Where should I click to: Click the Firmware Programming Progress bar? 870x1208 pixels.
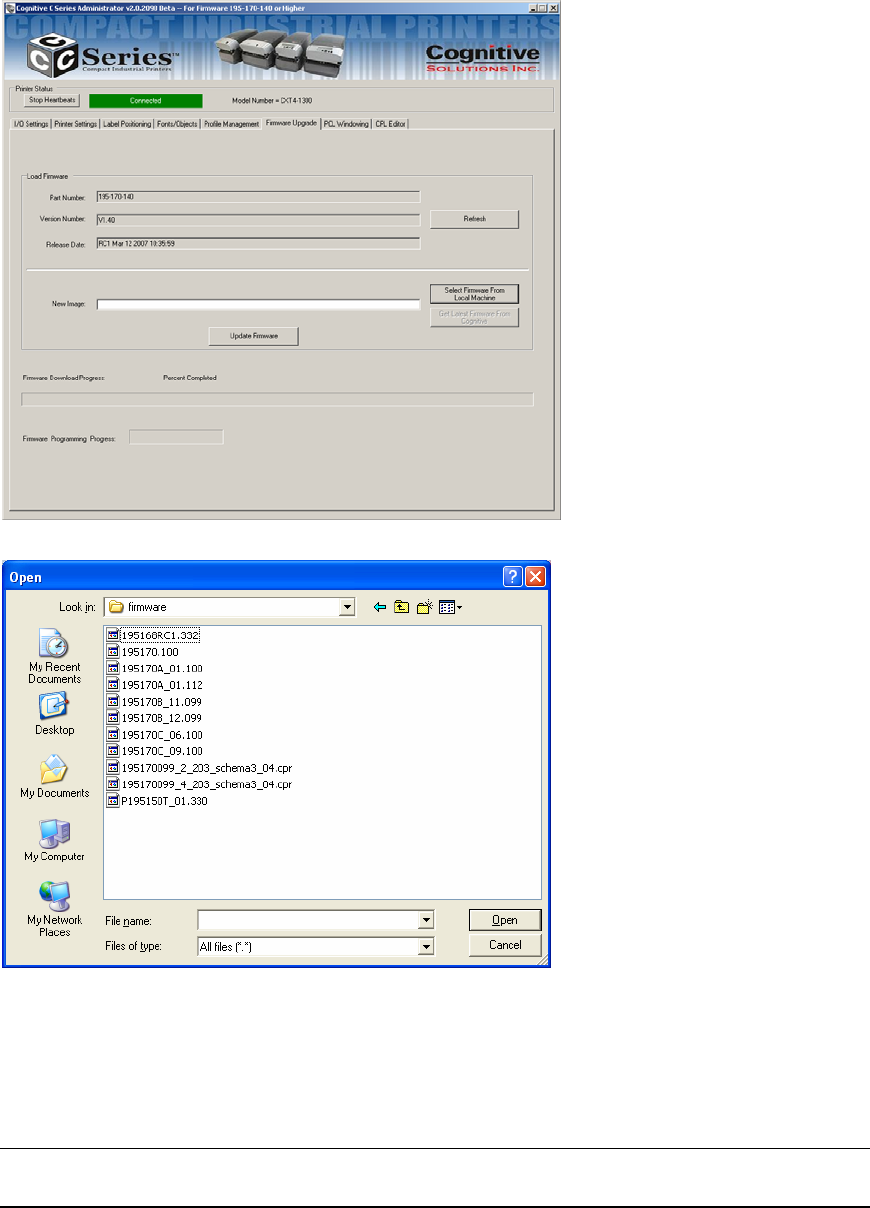coord(177,437)
